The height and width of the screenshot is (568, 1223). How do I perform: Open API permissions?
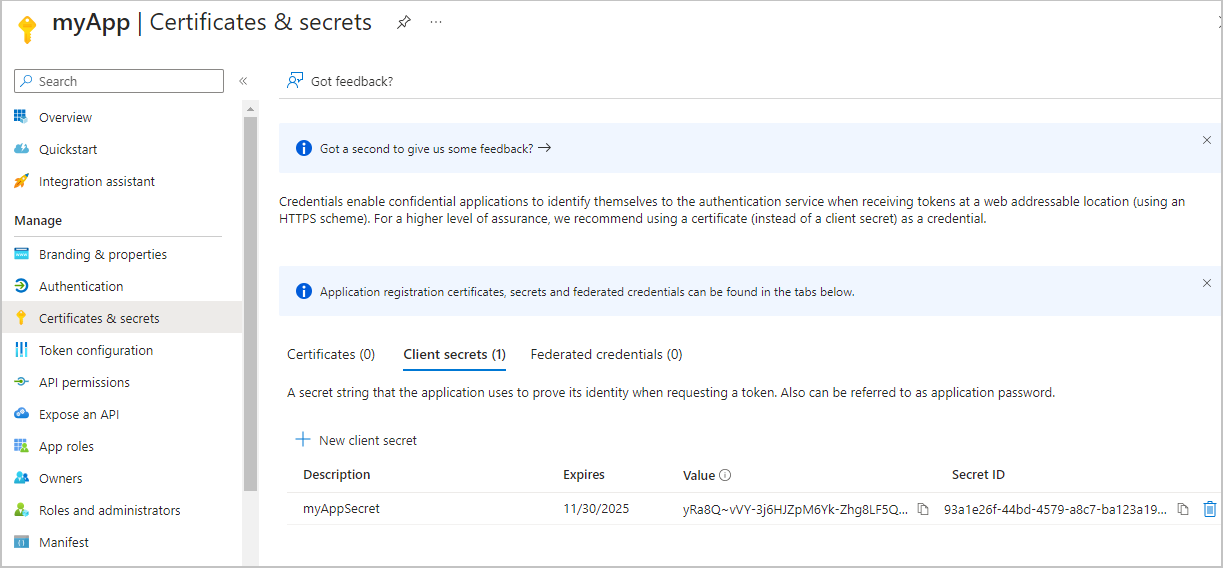click(x=84, y=382)
